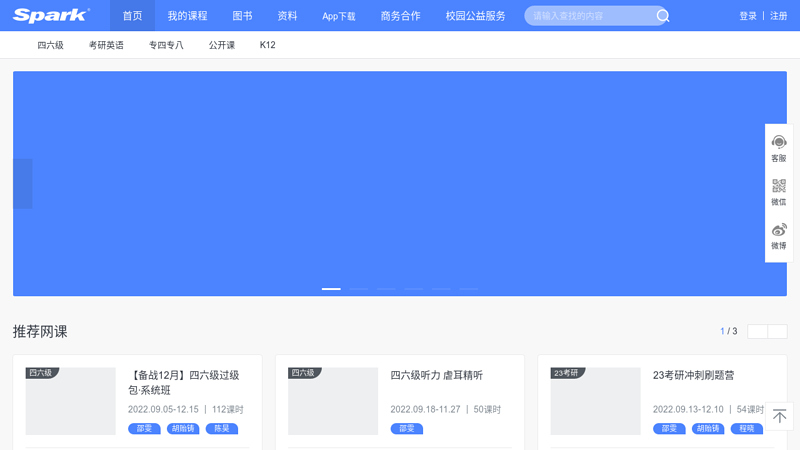Select the 公开课 category tab
800x450 pixels.
221,45
